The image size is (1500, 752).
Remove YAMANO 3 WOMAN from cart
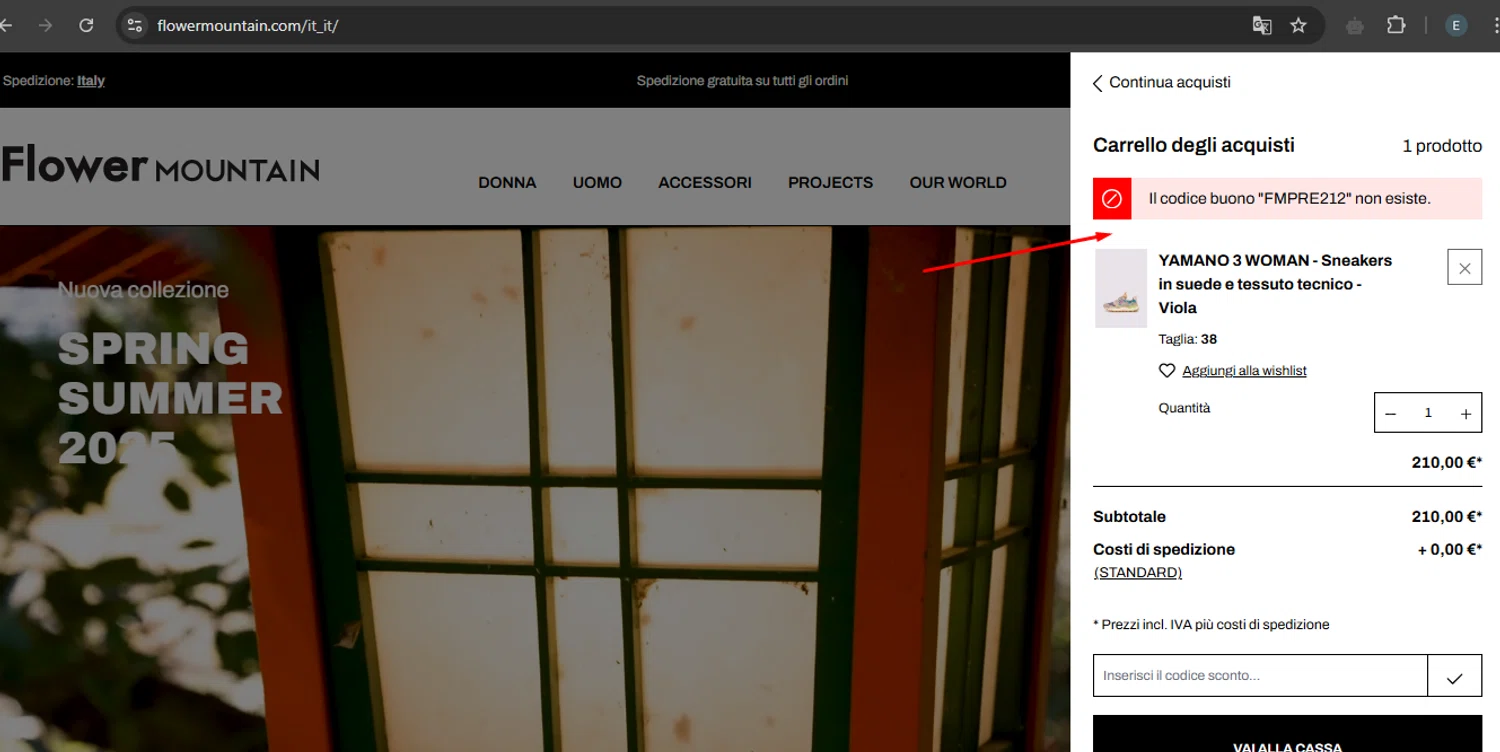[x=1465, y=268]
